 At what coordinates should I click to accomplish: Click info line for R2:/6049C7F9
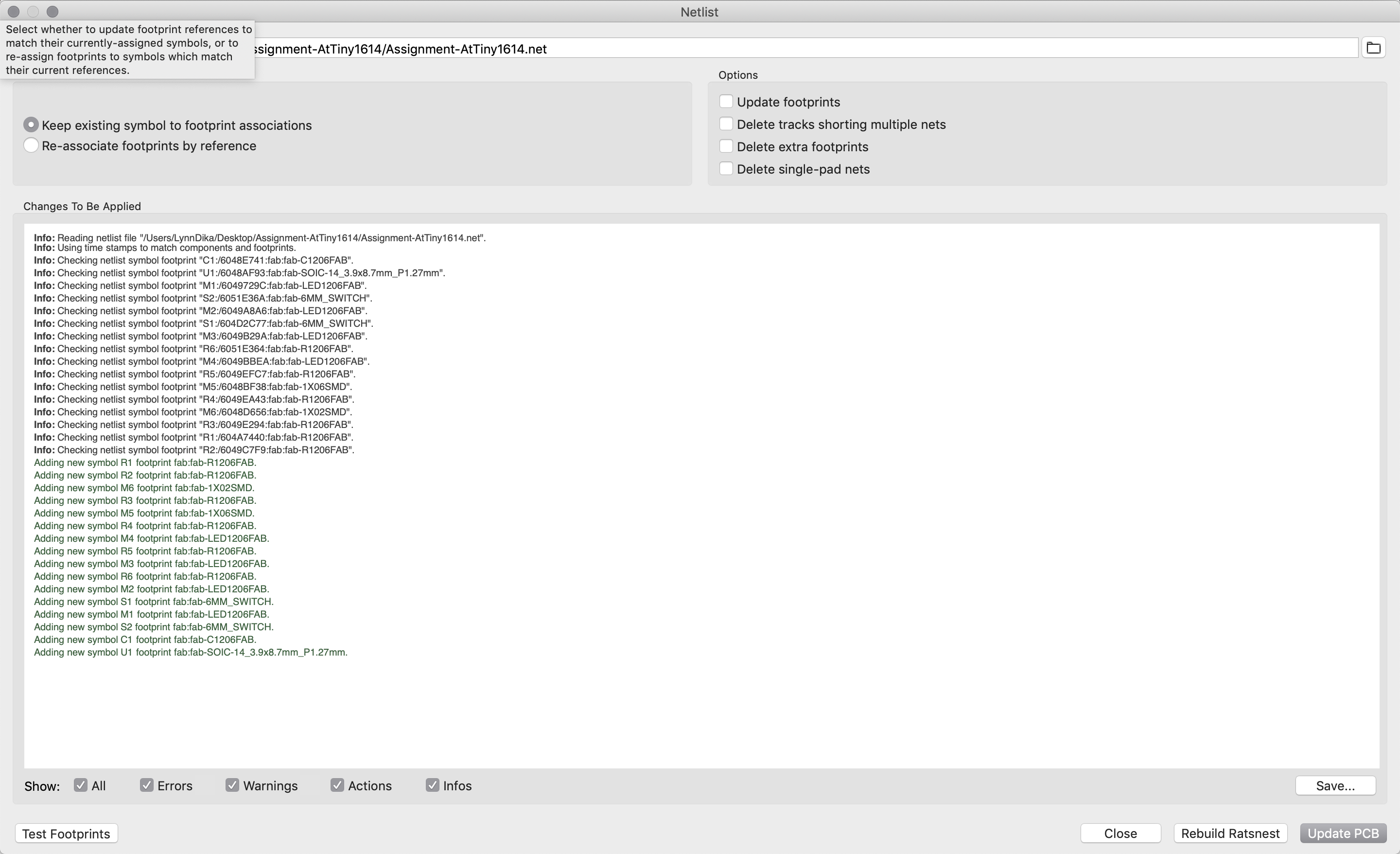(x=194, y=450)
